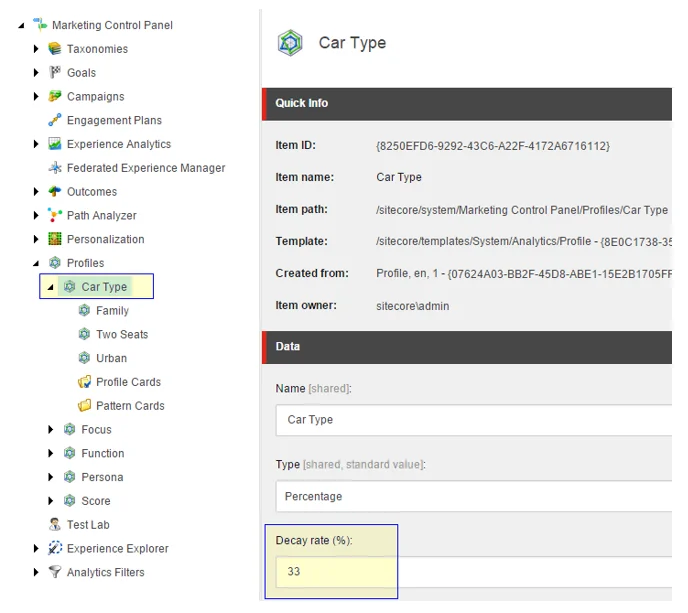Expand the Outcomes node
688x613 pixels.
pyautogui.click(x=36, y=191)
